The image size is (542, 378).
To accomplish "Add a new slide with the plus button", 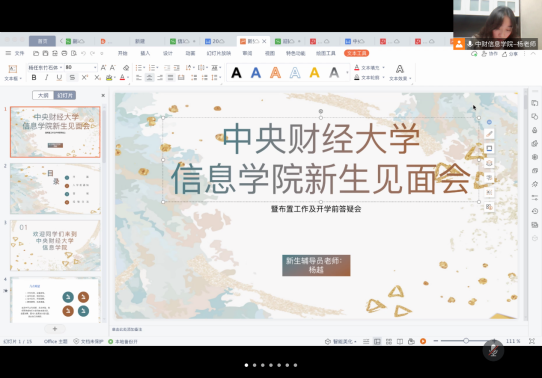I will (55, 329).
